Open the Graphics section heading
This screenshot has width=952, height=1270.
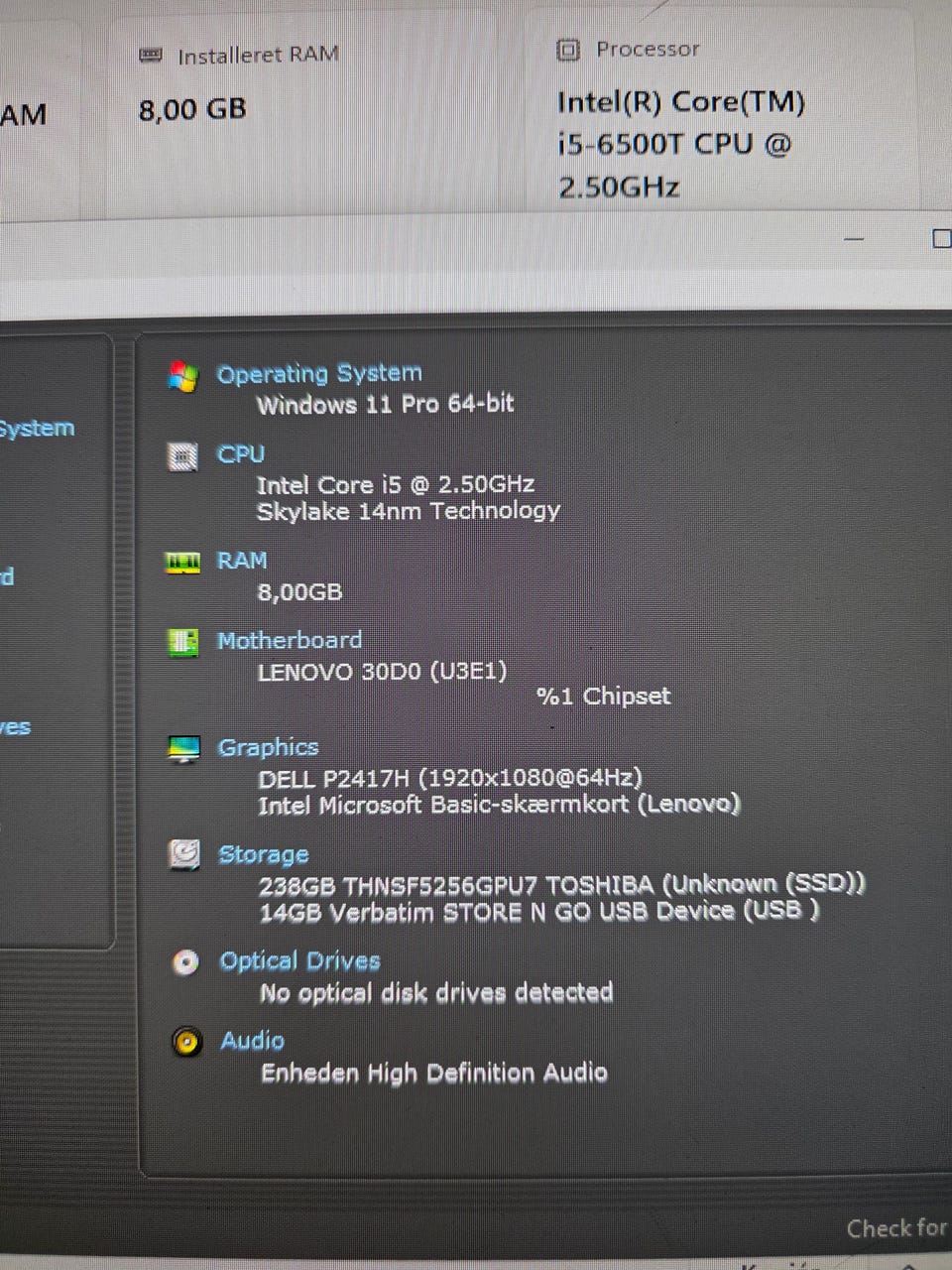point(268,747)
